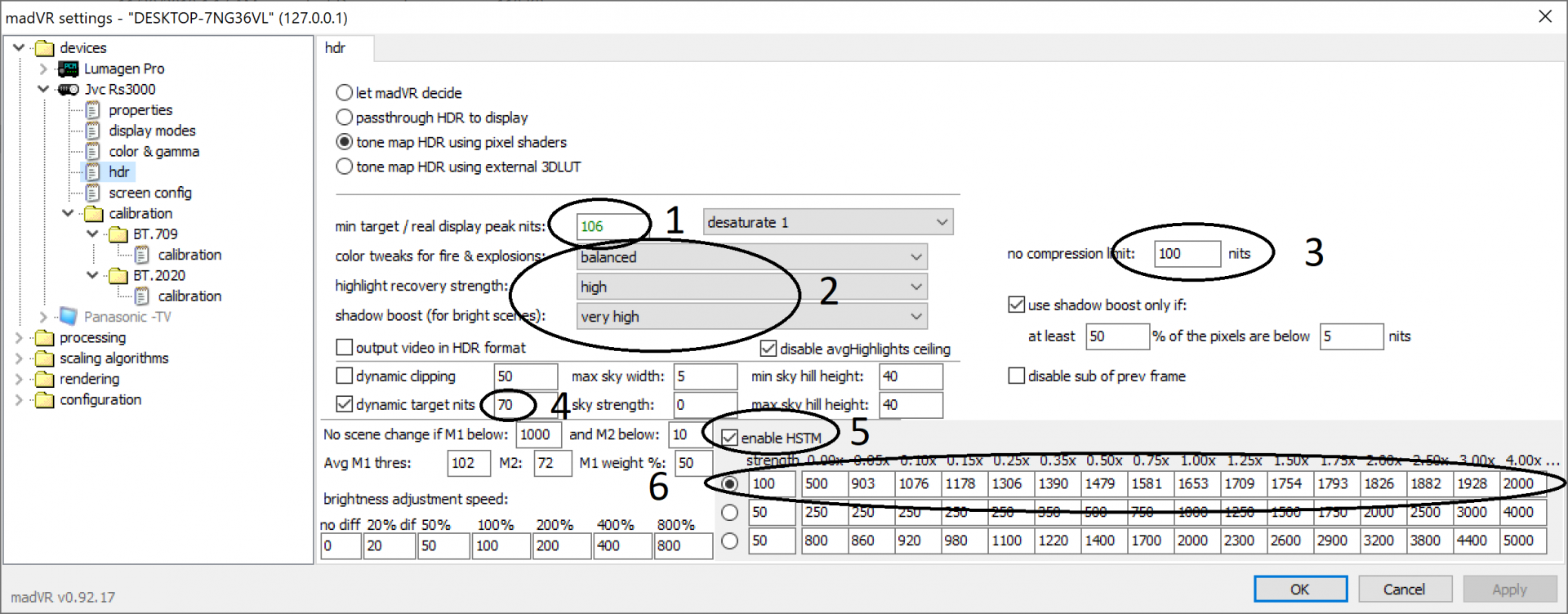
Task: Click the Lumagen Pro device icon
Action: tap(69, 69)
